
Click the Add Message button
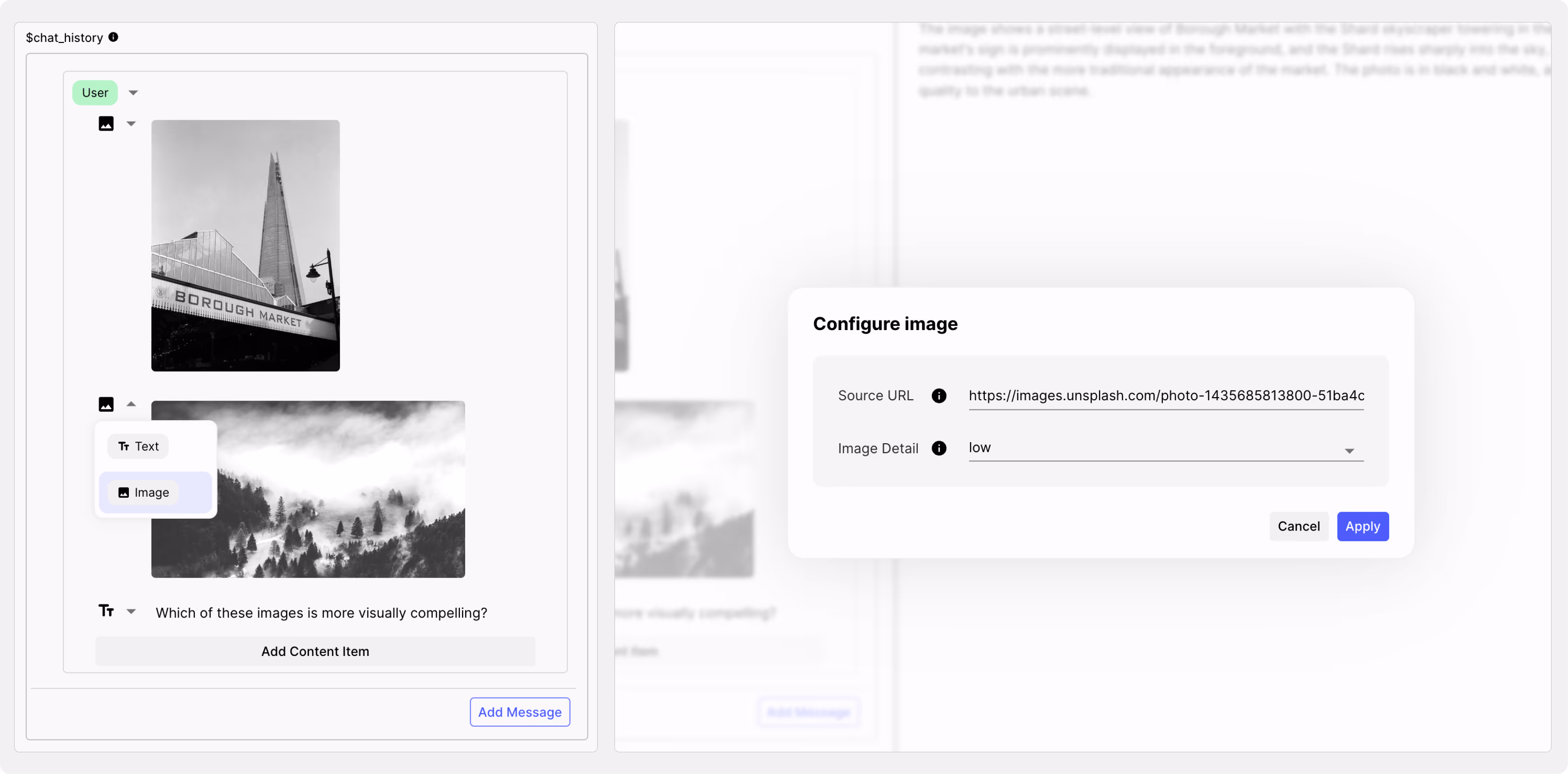pos(519,712)
